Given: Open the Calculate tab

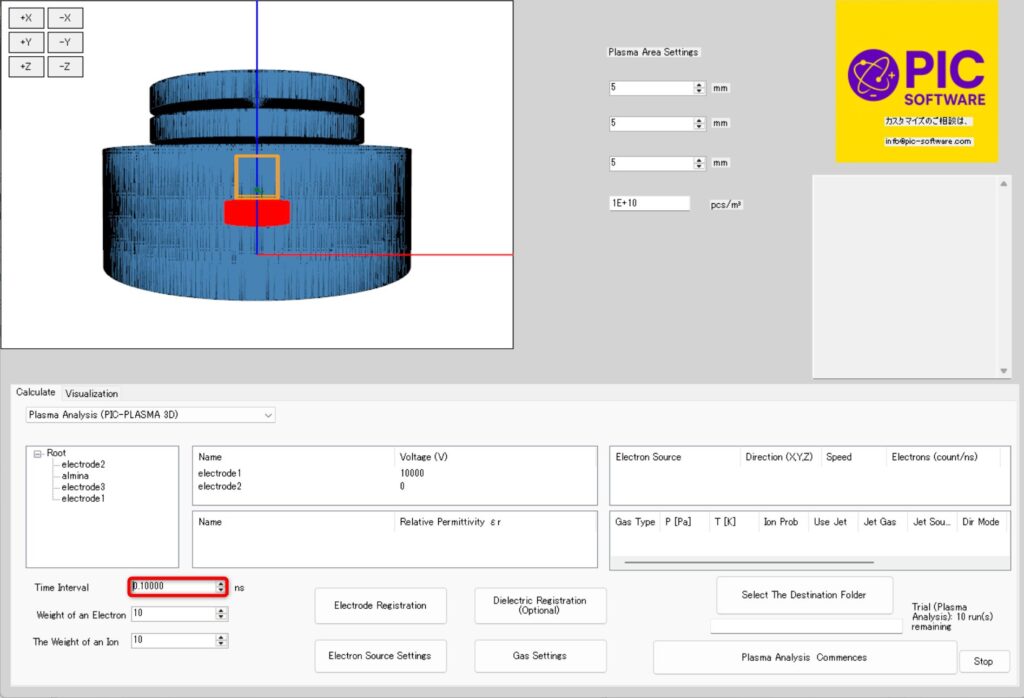Looking at the screenshot, I should point(36,392).
